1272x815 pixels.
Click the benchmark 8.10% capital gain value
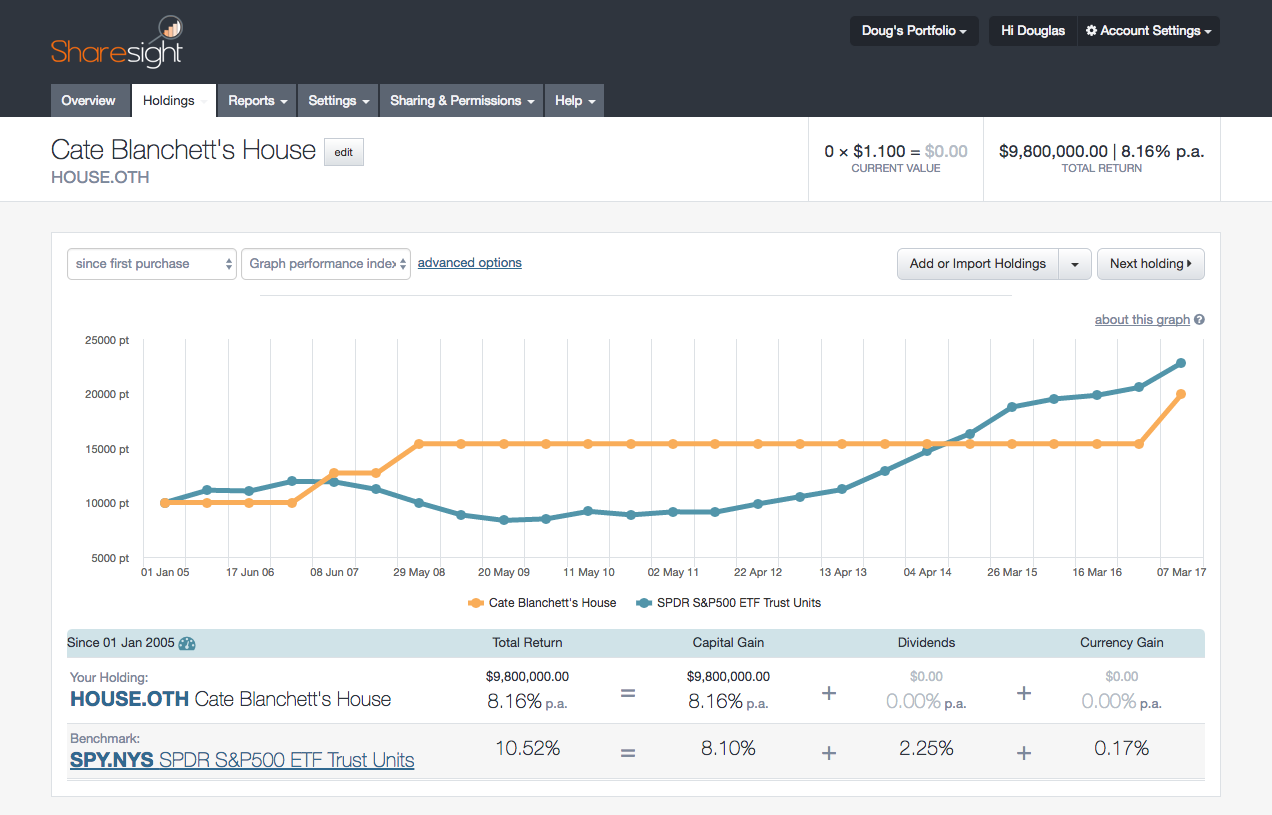pyautogui.click(x=728, y=748)
